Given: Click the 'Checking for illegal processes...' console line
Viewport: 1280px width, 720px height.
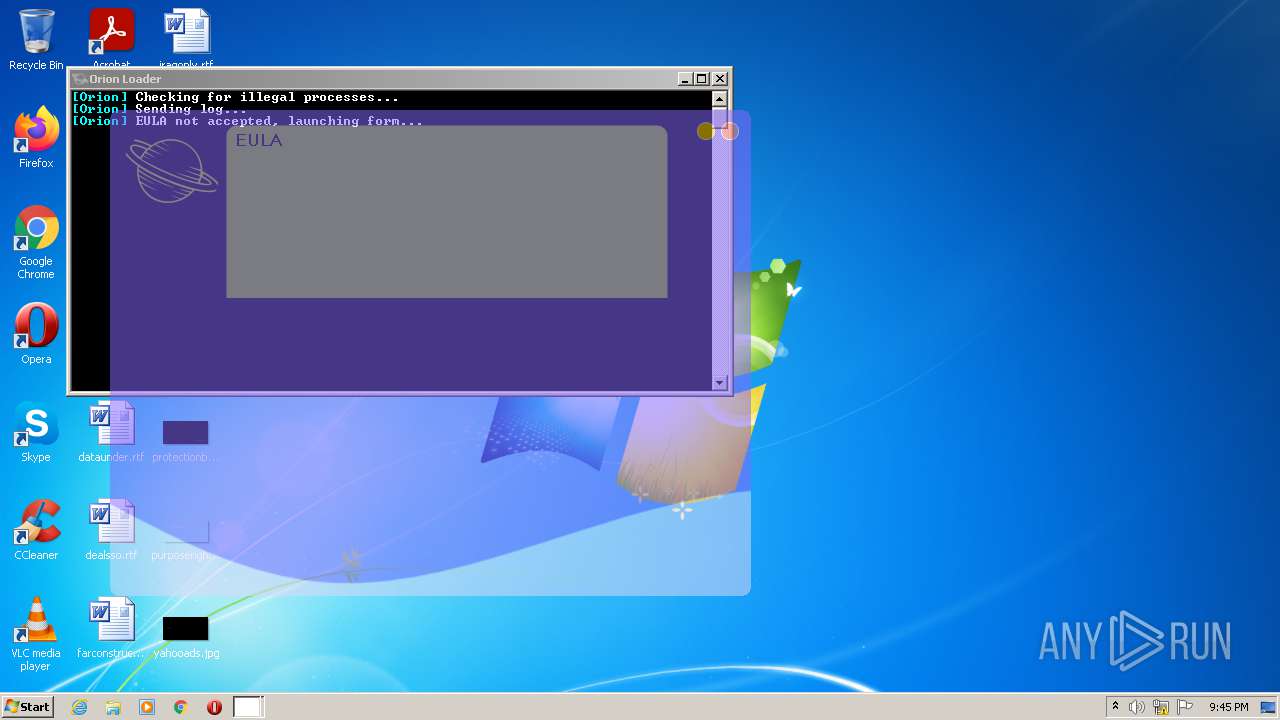Looking at the screenshot, I should coord(267,97).
